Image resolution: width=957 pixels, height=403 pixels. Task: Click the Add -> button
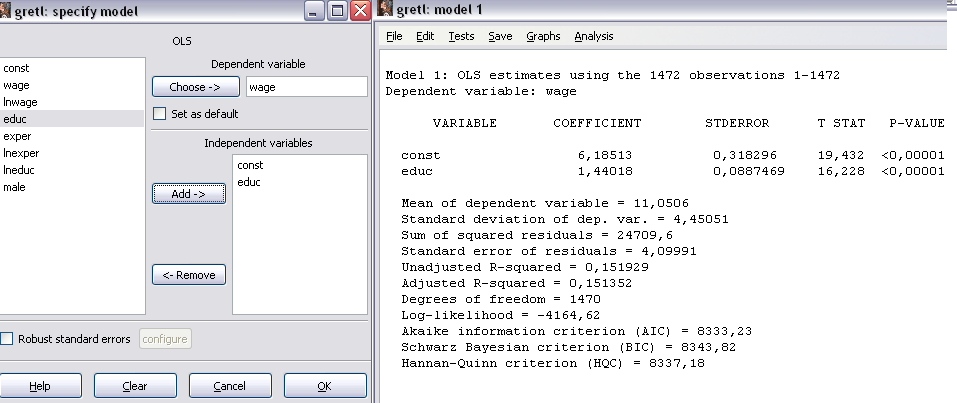(189, 194)
